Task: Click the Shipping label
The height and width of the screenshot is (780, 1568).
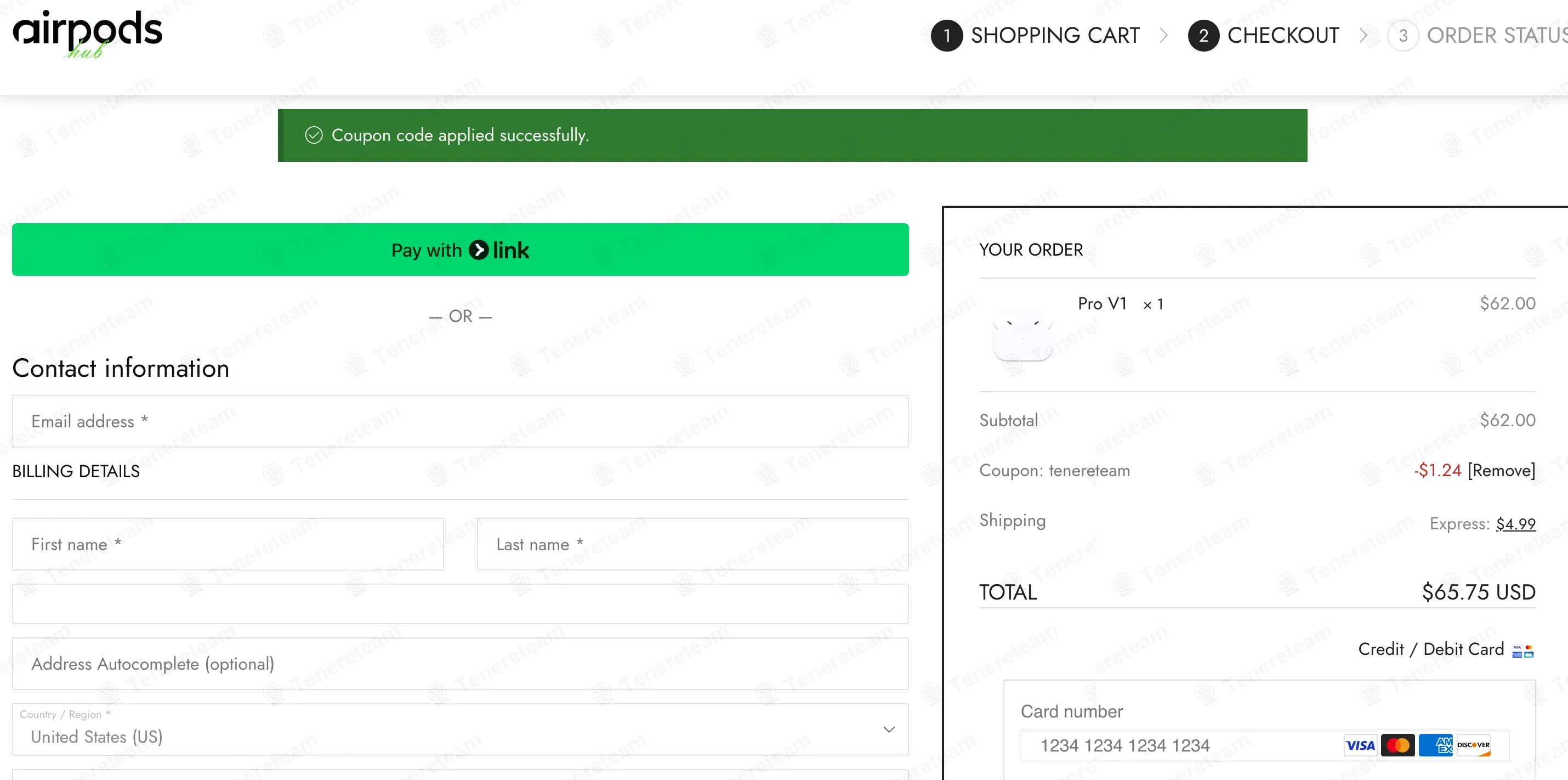Action: pos(1013,521)
